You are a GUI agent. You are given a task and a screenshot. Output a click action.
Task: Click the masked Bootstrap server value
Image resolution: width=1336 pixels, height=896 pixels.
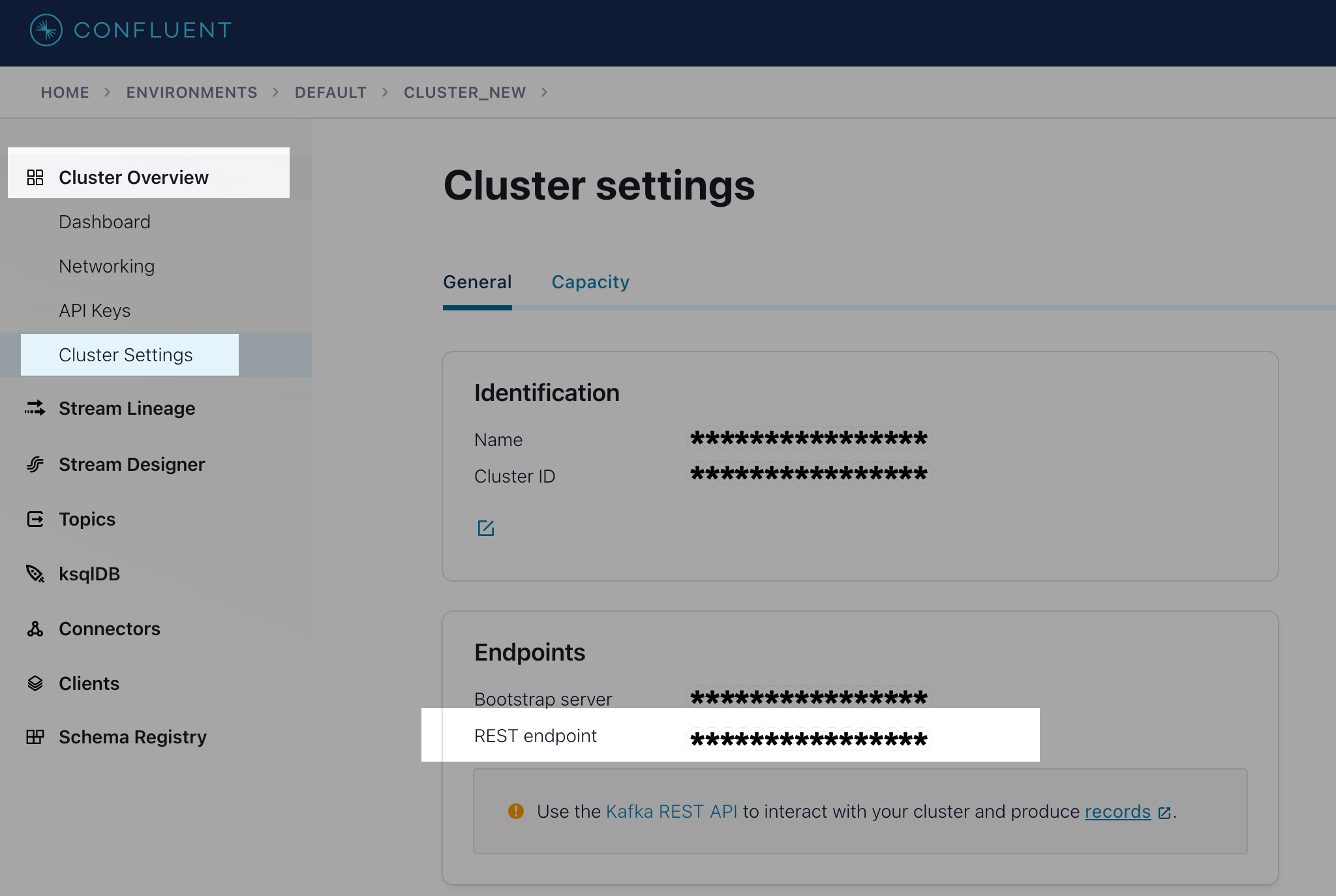tap(809, 698)
